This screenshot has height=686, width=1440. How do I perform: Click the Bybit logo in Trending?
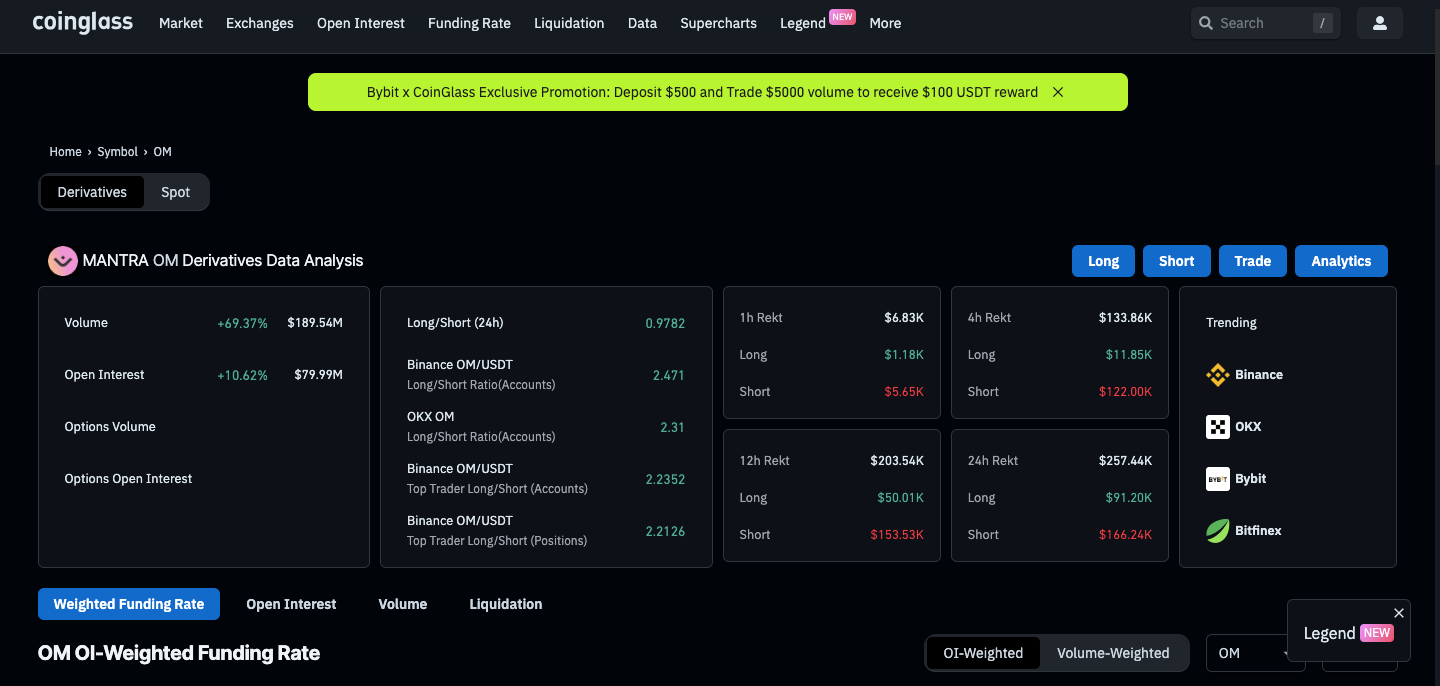(1217, 479)
